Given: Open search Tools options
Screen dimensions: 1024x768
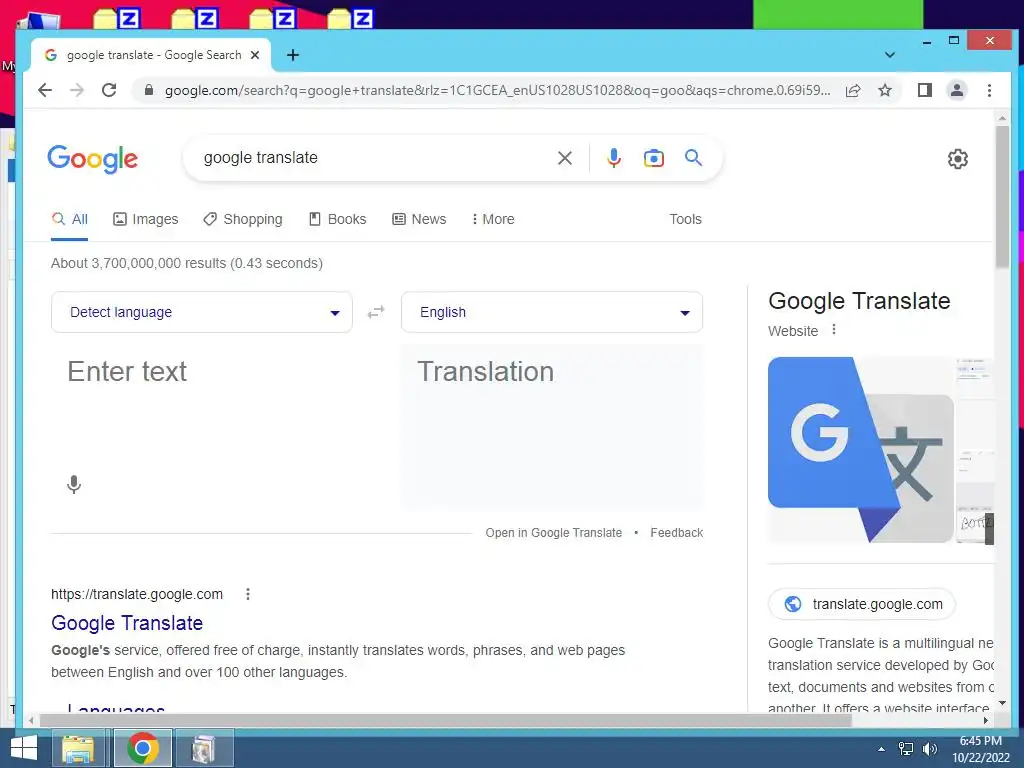Looking at the screenshot, I should click(x=685, y=219).
